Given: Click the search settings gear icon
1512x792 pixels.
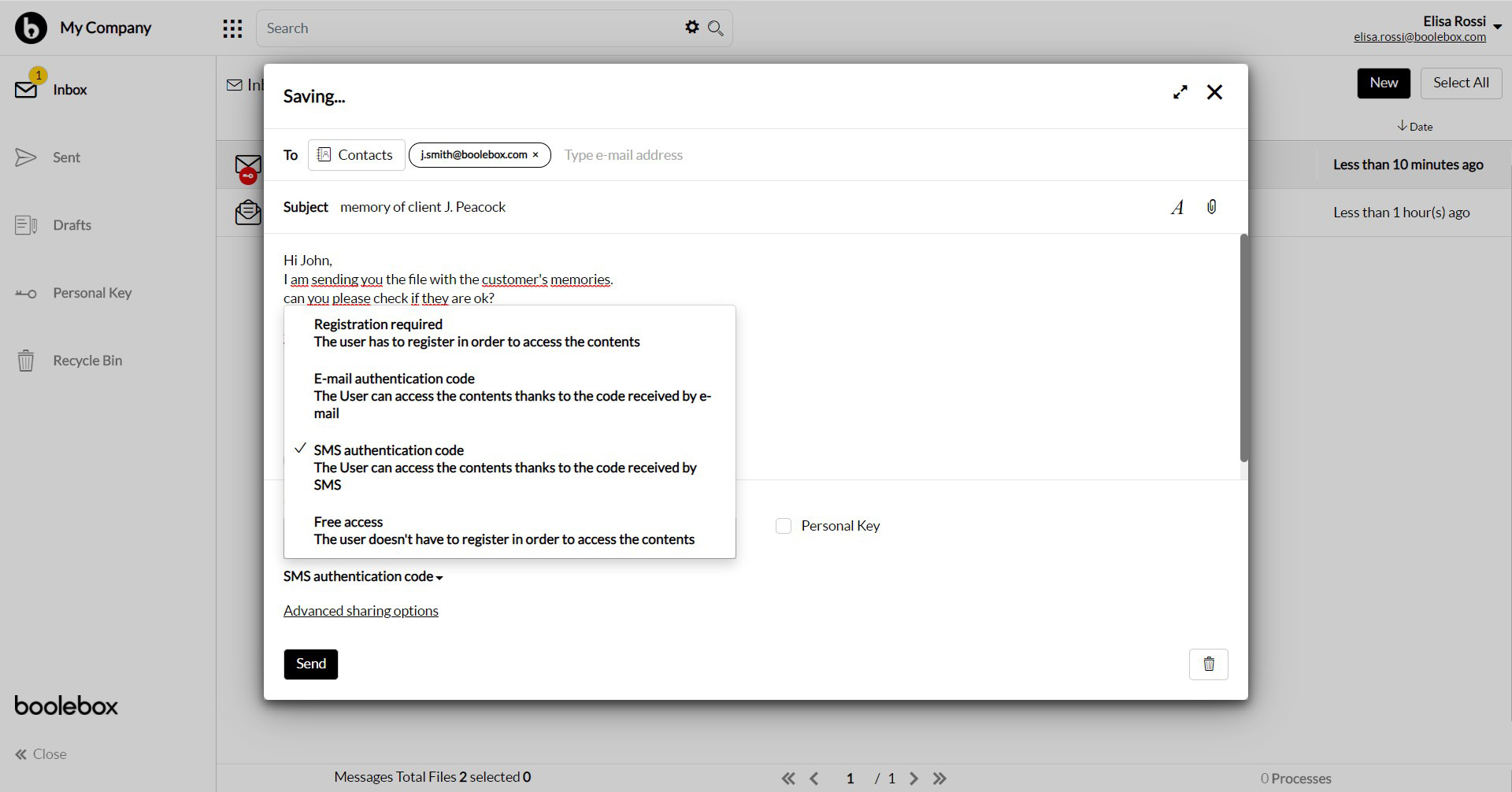Looking at the screenshot, I should pos(691,28).
